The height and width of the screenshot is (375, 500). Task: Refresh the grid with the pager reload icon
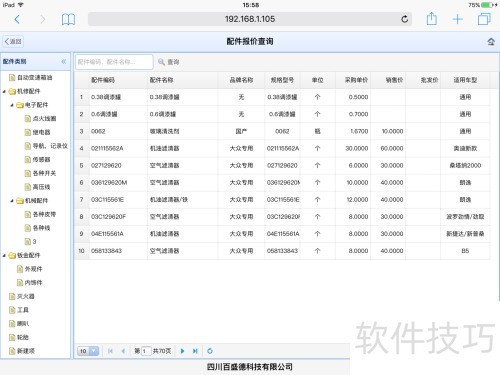point(210,351)
